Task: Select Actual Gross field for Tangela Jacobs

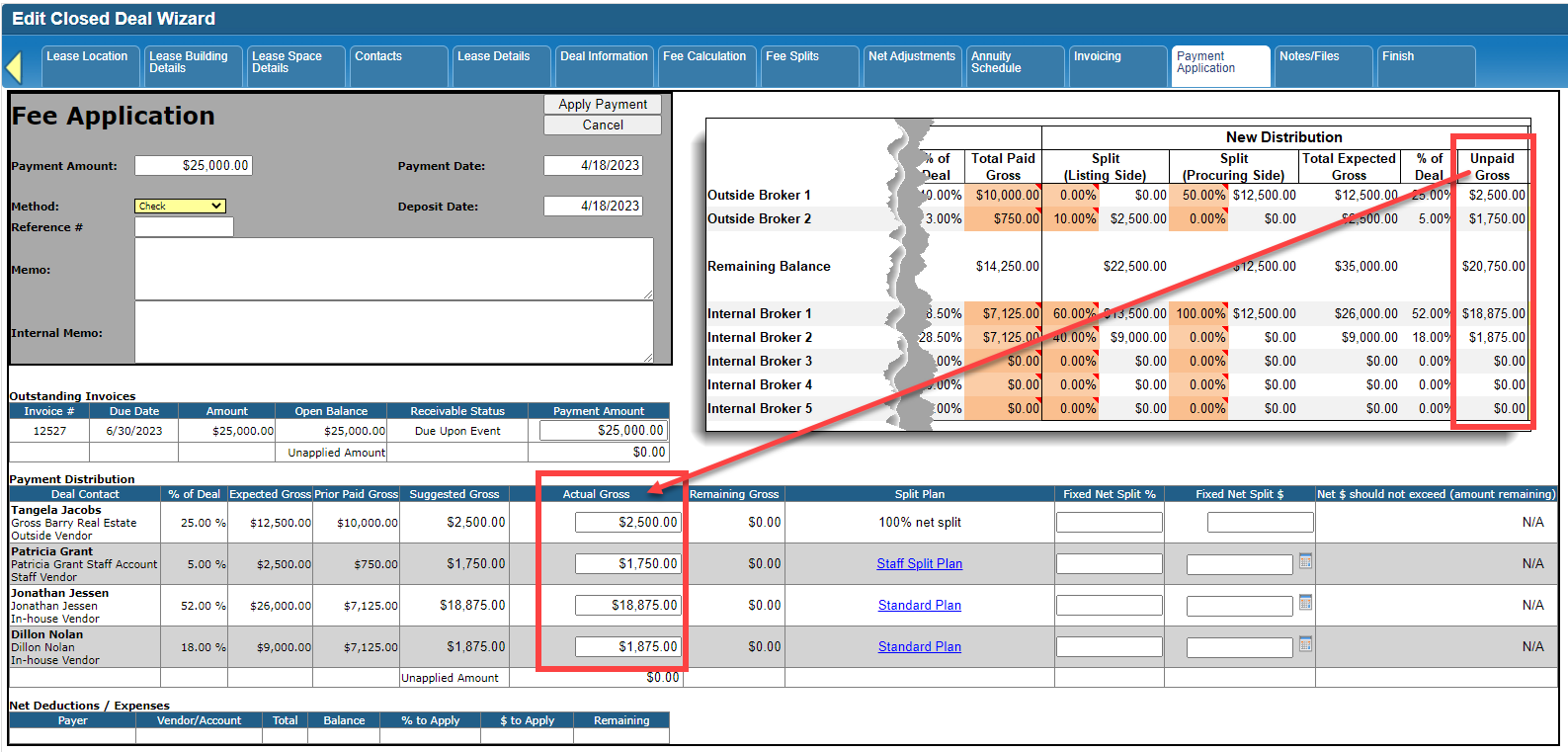Action: [627, 523]
